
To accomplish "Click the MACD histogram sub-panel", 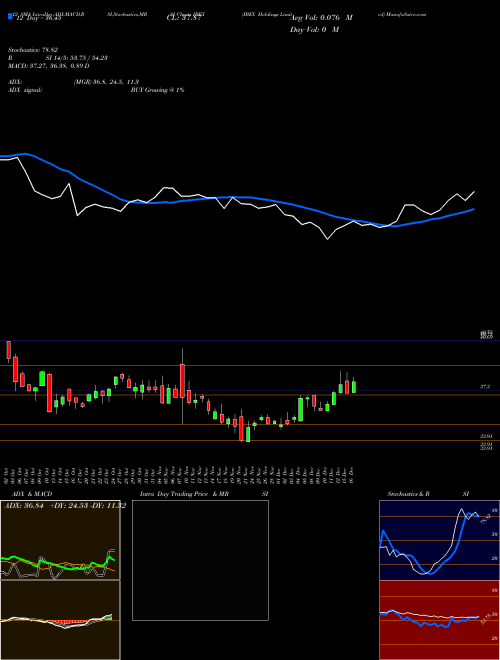I will (x=60, y=620).
